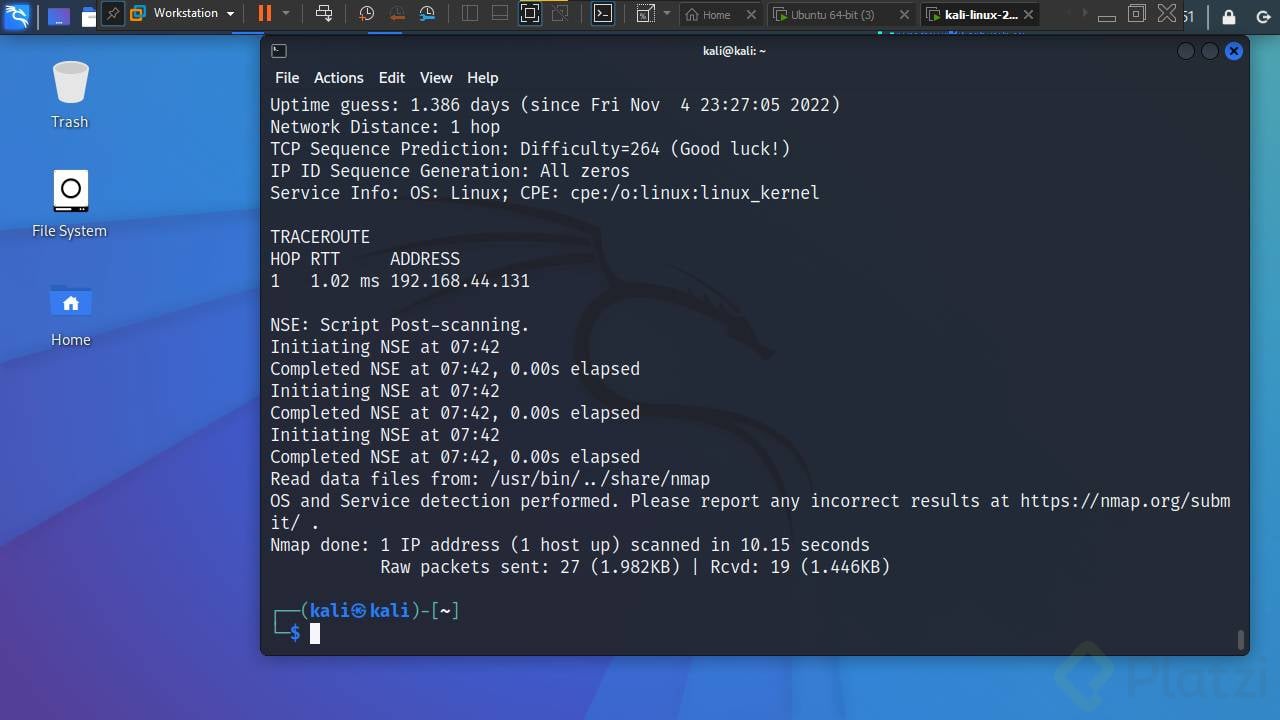The image size is (1280, 720).
Task: Click the thumbnail bar layout icon
Action: click(x=500, y=14)
